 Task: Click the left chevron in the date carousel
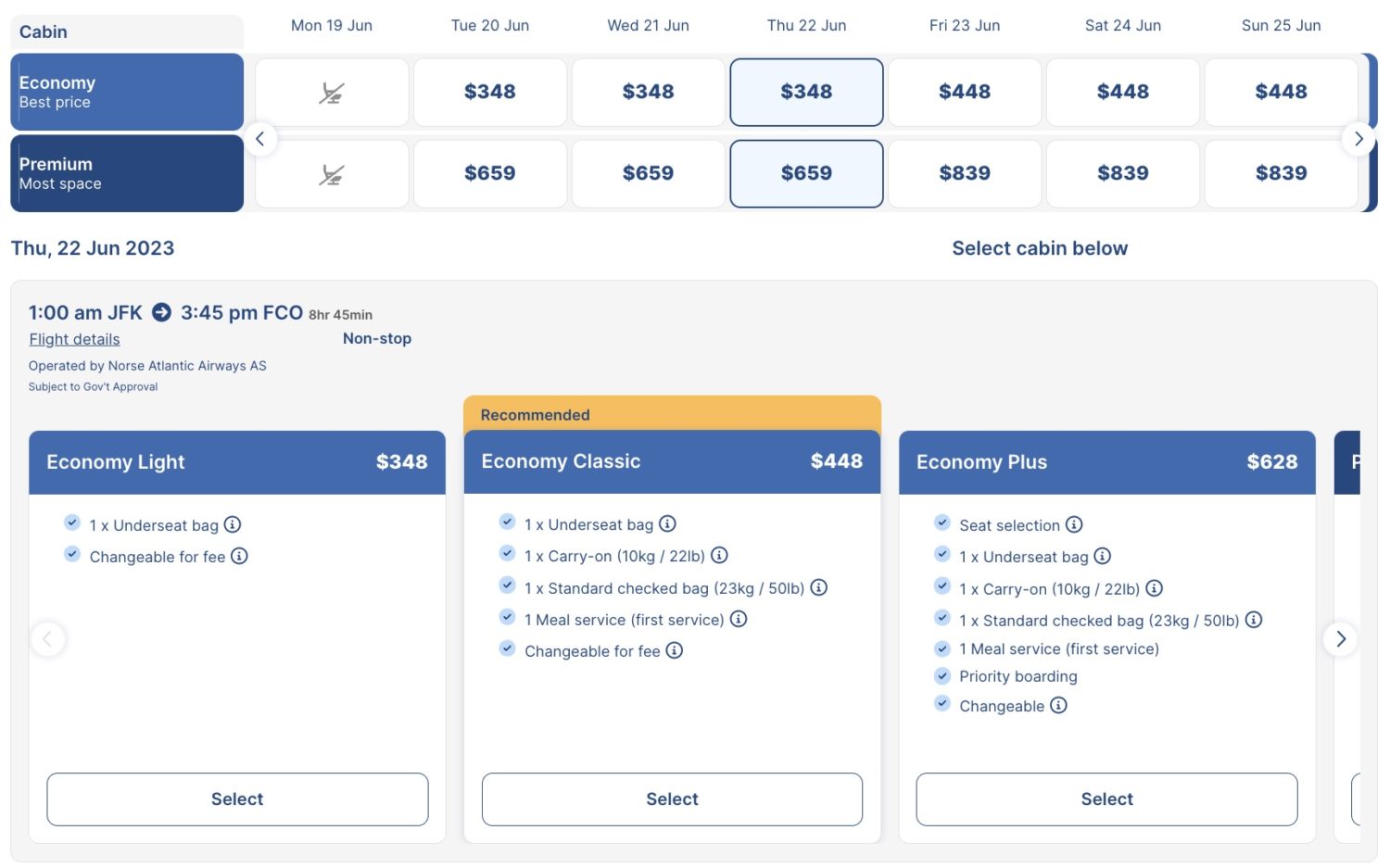pos(260,138)
